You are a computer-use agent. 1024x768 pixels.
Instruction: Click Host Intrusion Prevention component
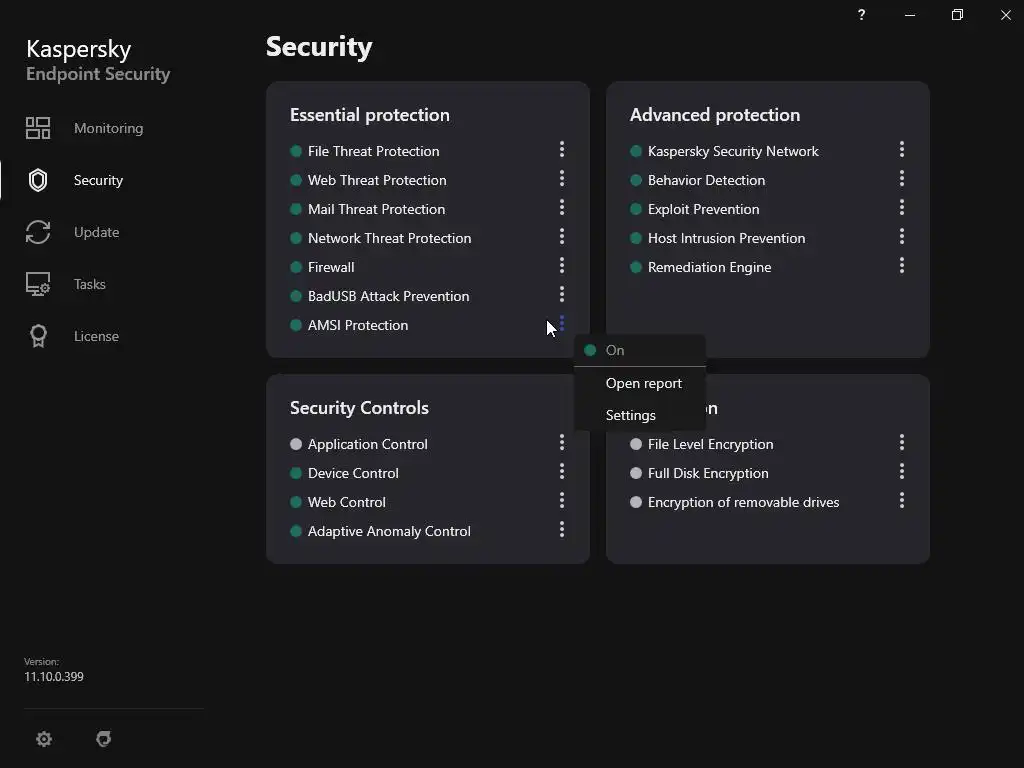tap(726, 238)
